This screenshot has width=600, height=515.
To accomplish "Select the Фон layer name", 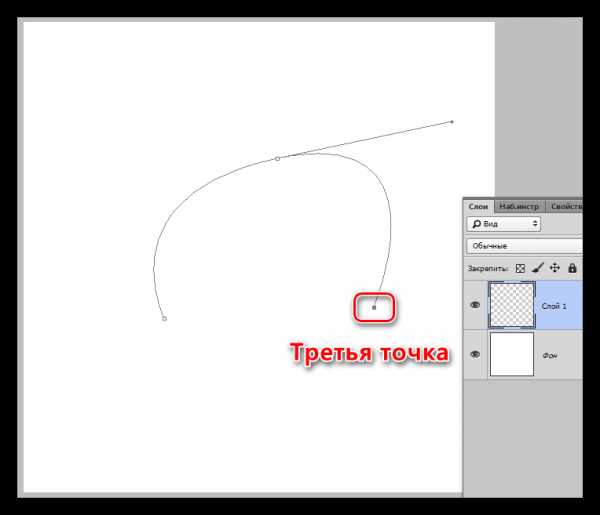I will click(x=550, y=356).
